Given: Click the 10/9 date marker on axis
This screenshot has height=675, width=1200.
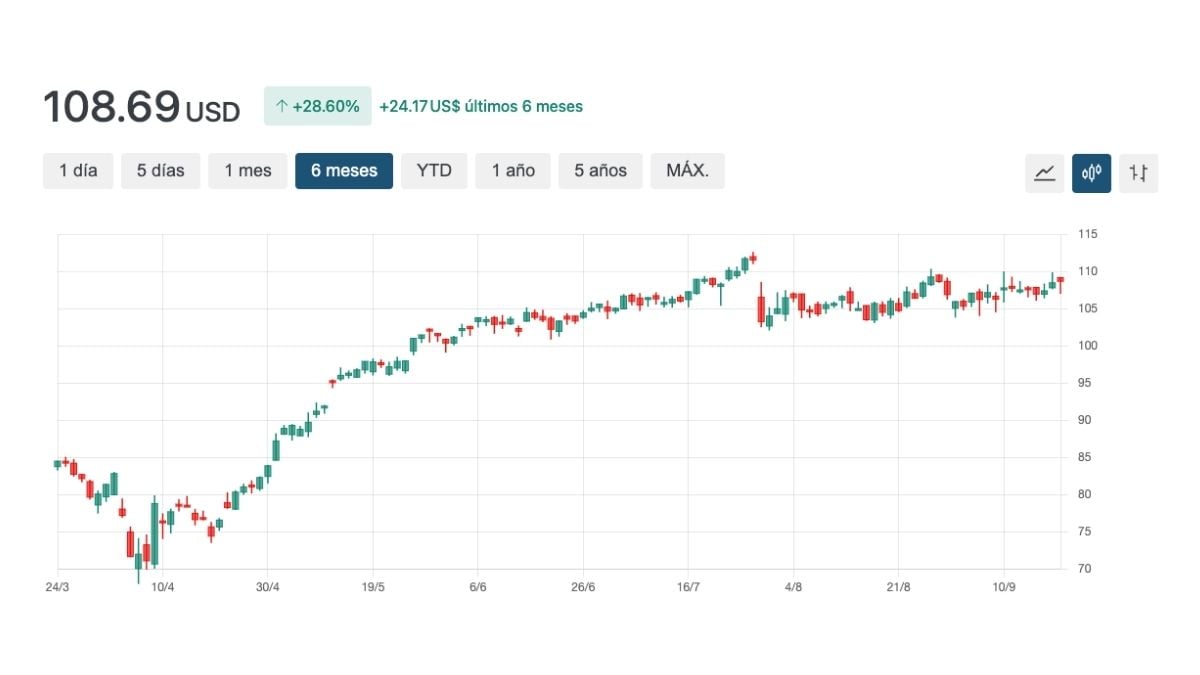Looking at the screenshot, I should coord(1003,587).
